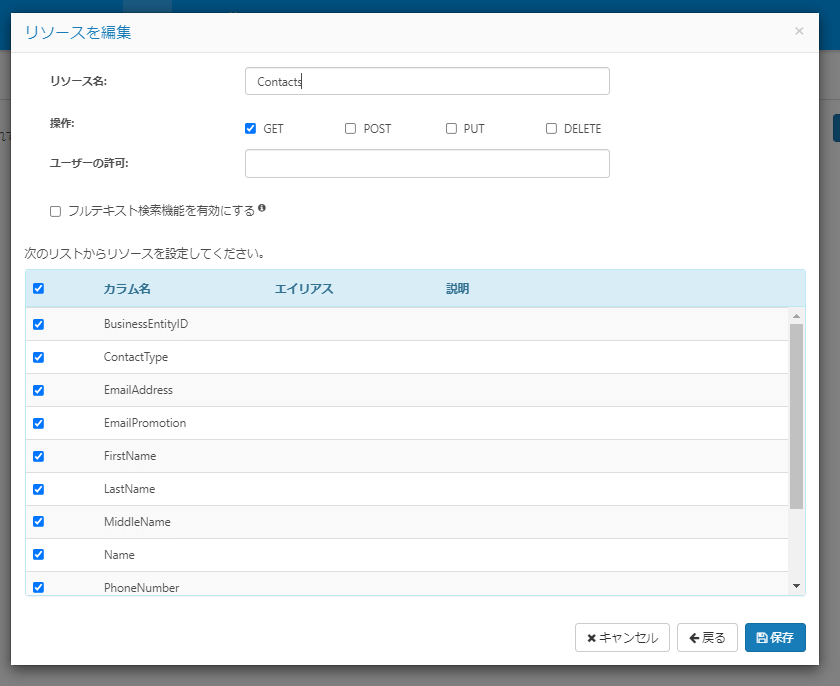
Task: Uncheck the EmailAddress column checkbox
Action: pyautogui.click(x=39, y=391)
